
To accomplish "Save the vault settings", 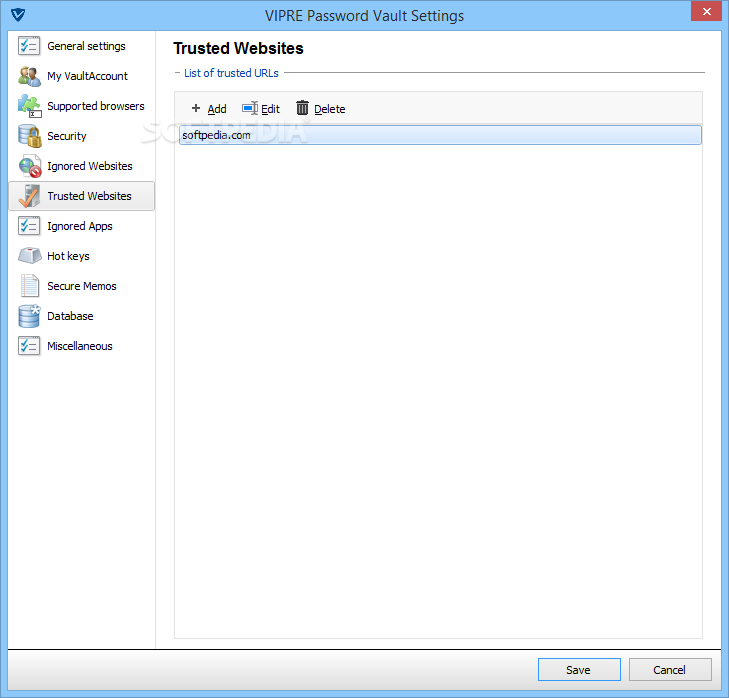I will click(x=579, y=670).
